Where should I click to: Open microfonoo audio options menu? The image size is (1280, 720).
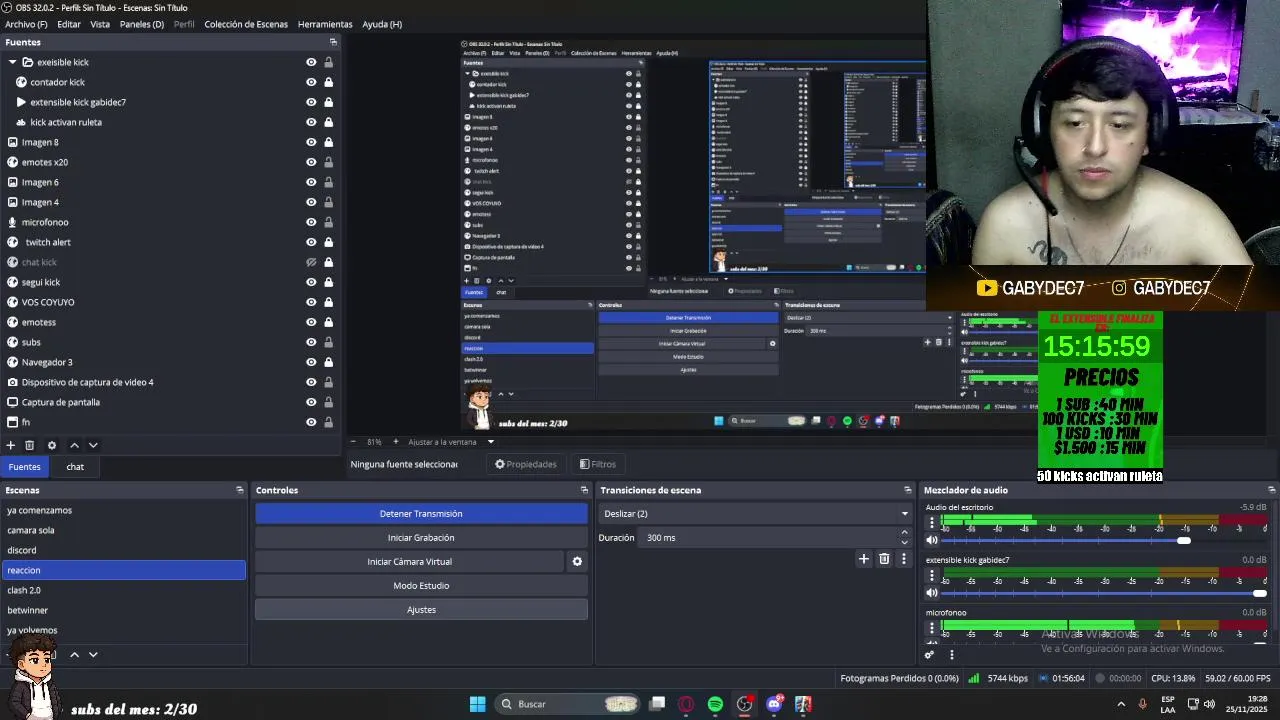click(932, 628)
